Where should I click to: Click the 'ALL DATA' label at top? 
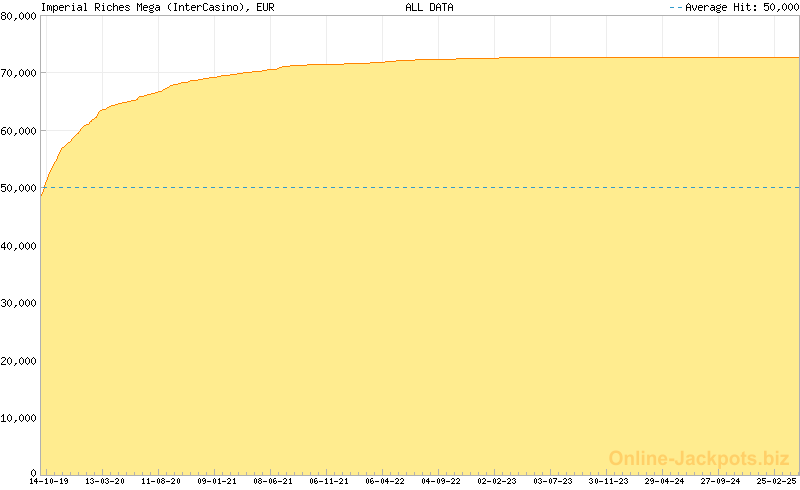click(429, 7)
